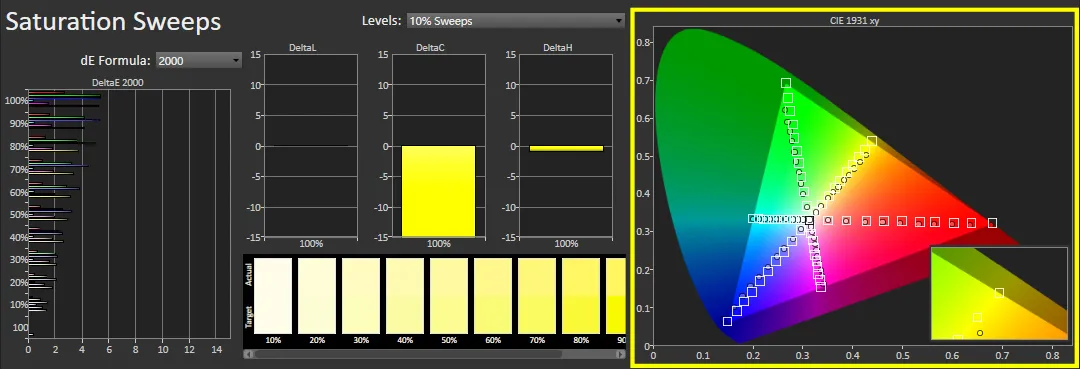The image size is (1080, 369).
Task: Select the 40% yellow saturation swatch
Action: (404, 296)
